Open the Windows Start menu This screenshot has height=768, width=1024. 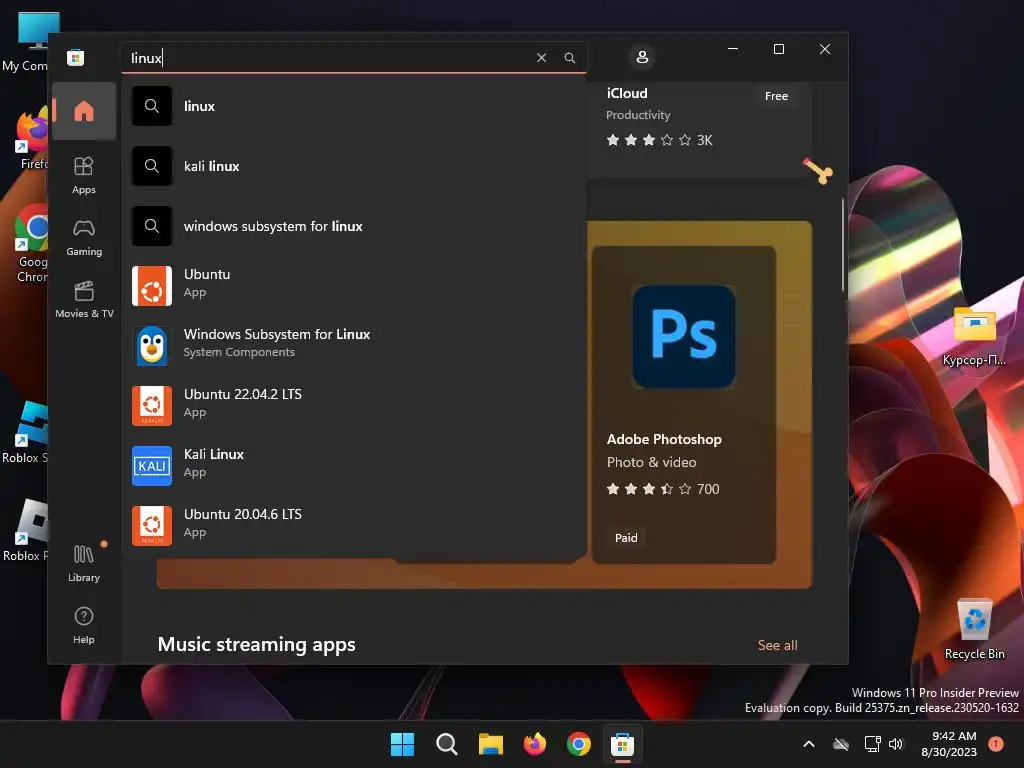tap(402, 744)
